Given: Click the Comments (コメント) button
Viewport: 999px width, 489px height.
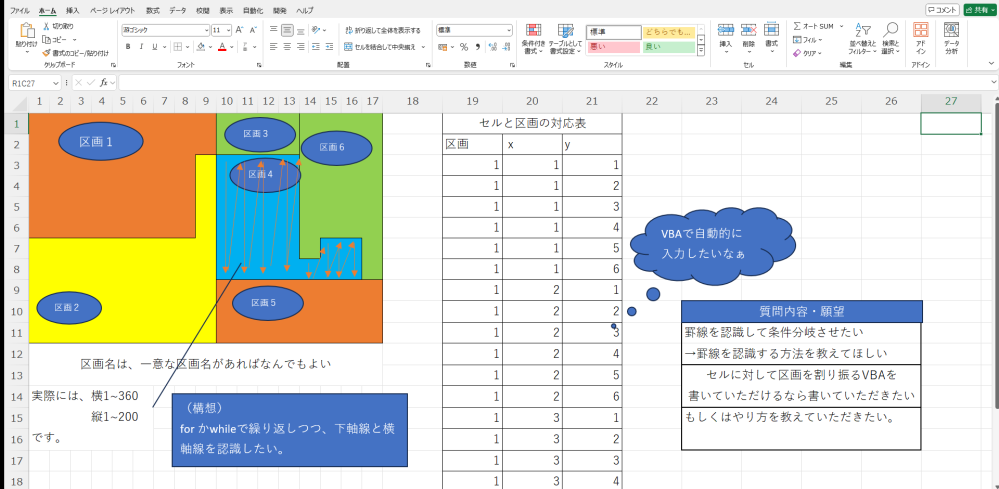Looking at the screenshot, I should (x=942, y=10).
